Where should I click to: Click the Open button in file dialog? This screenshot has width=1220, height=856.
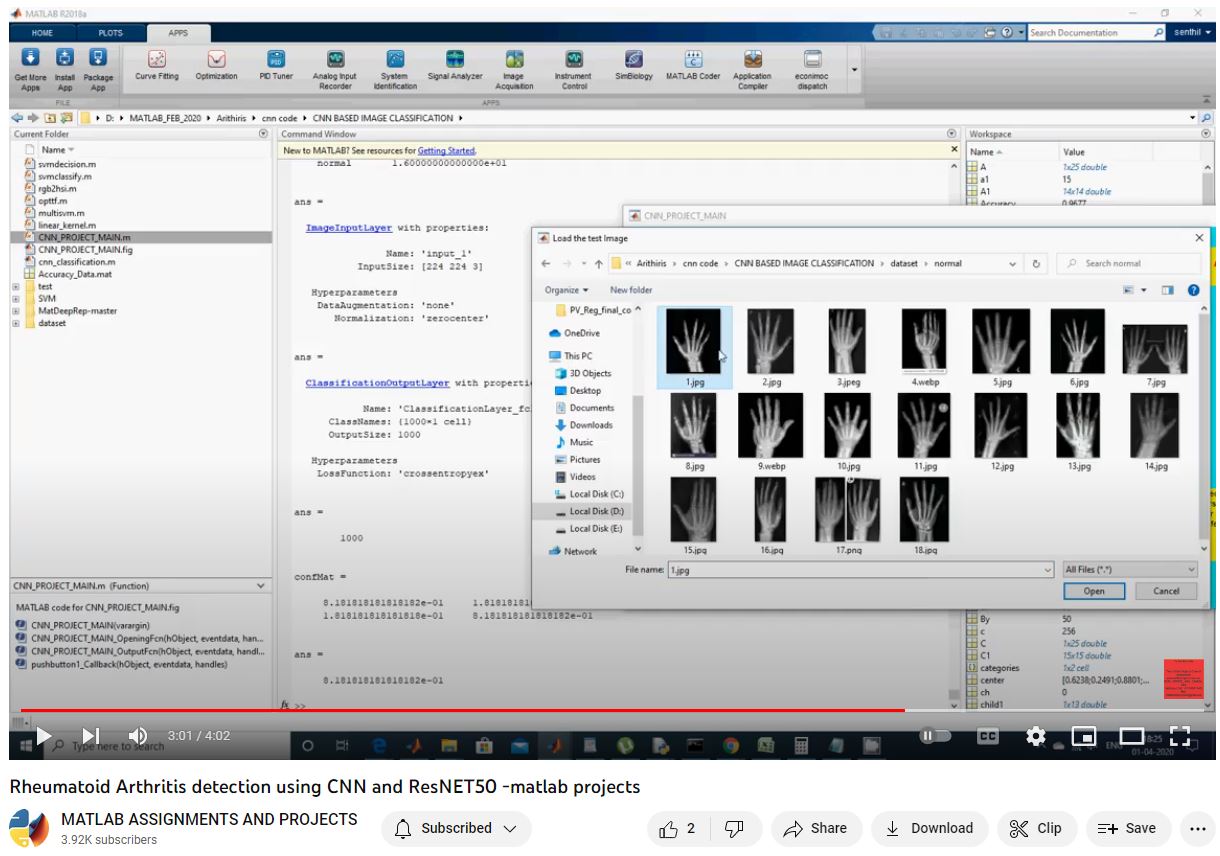[1094, 591]
